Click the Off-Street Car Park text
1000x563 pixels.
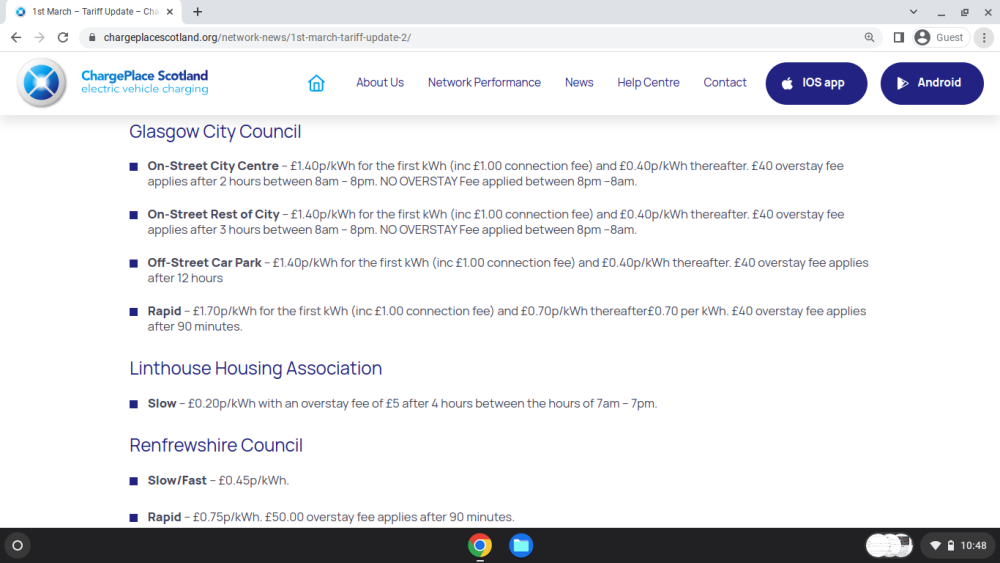click(205, 263)
